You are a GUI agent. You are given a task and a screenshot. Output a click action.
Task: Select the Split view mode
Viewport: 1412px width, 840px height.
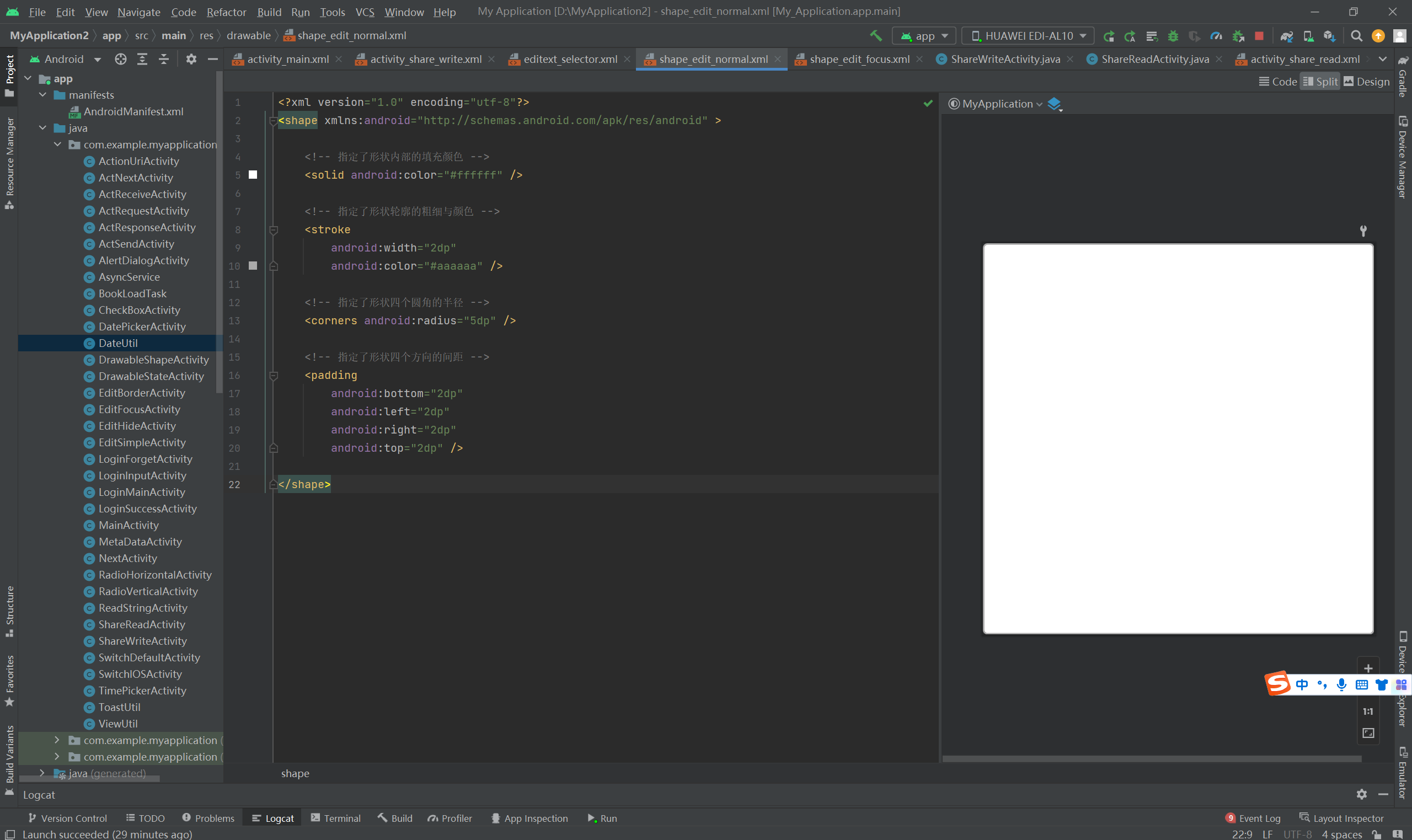[1320, 82]
